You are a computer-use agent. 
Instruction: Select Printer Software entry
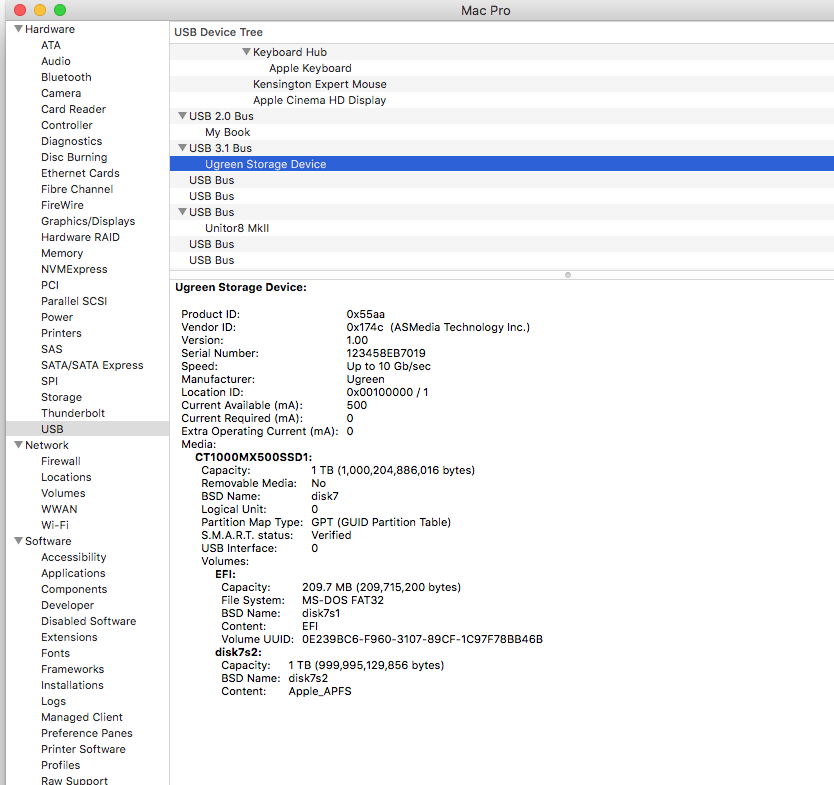click(84, 749)
